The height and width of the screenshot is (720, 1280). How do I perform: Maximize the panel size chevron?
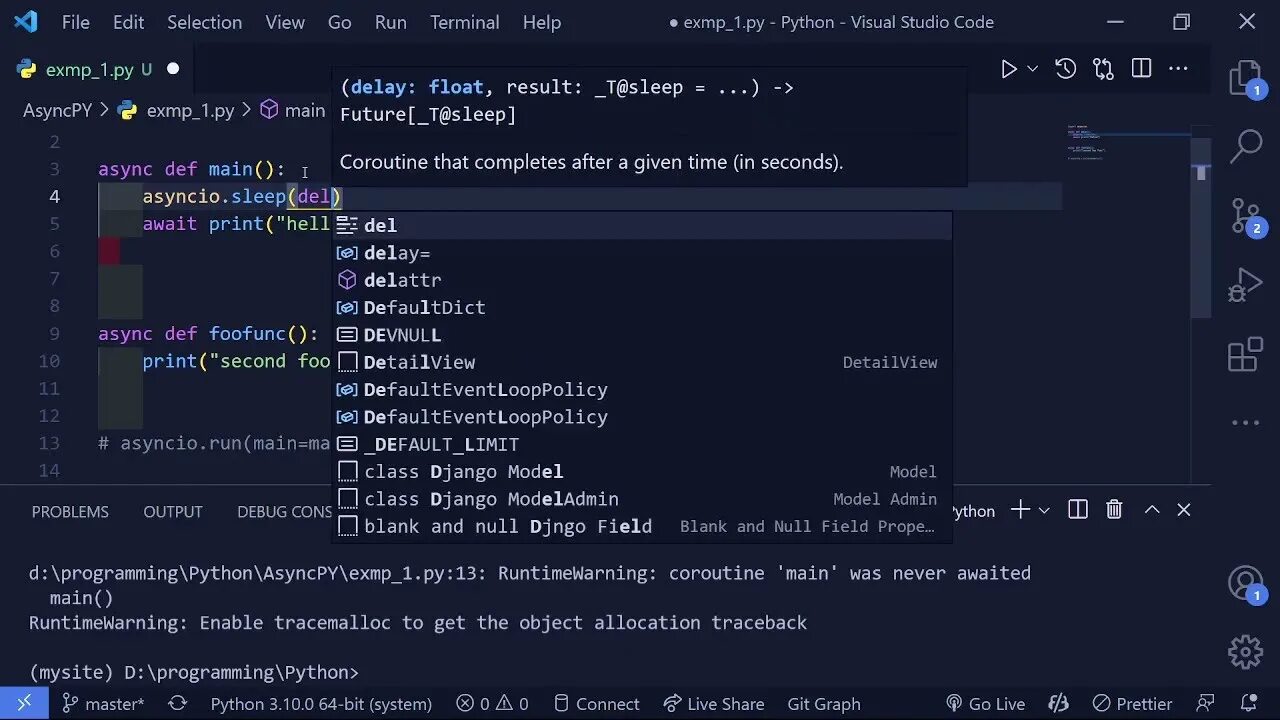pyautogui.click(x=1152, y=510)
